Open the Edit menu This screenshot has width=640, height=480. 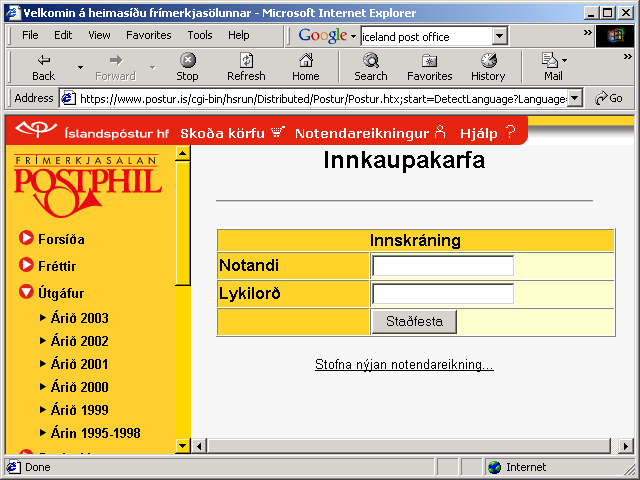[63, 35]
